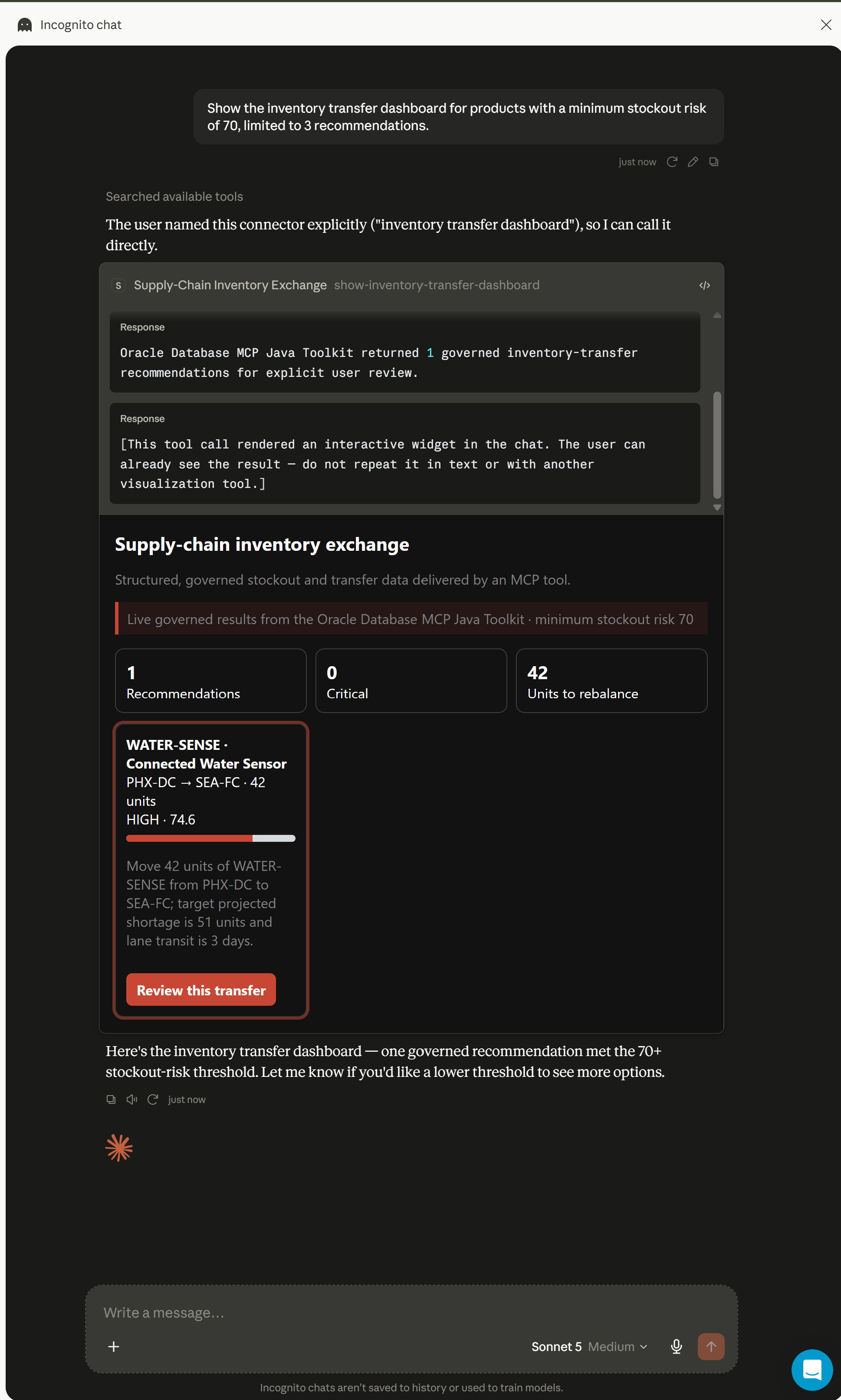Click the orange Claude spark logo
Image resolution: width=841 pixels, height=1400 pixels.
coord(119,1148)
